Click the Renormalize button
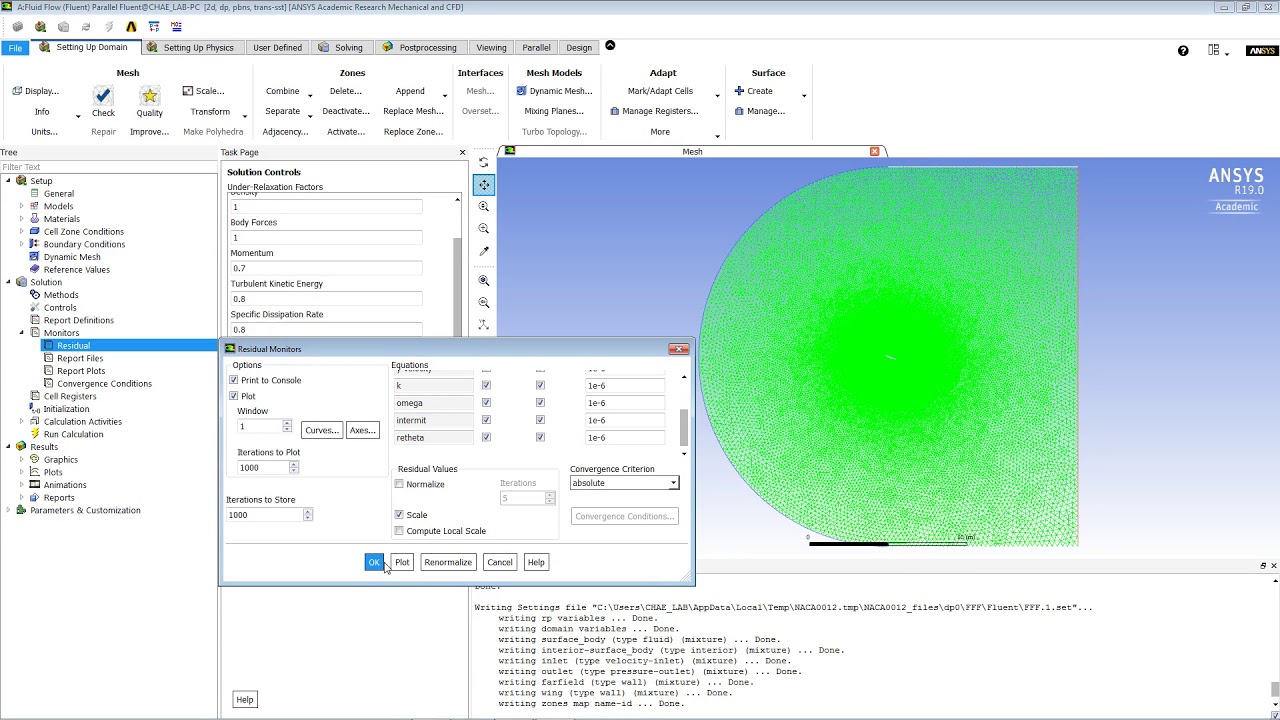 (x=448, y=562)
